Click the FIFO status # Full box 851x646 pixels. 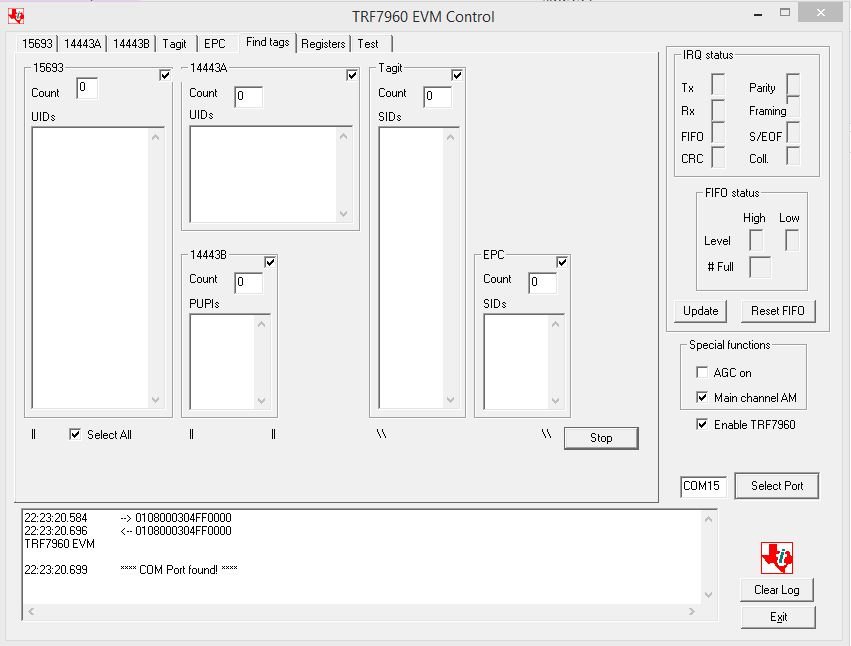pos(760,267)
